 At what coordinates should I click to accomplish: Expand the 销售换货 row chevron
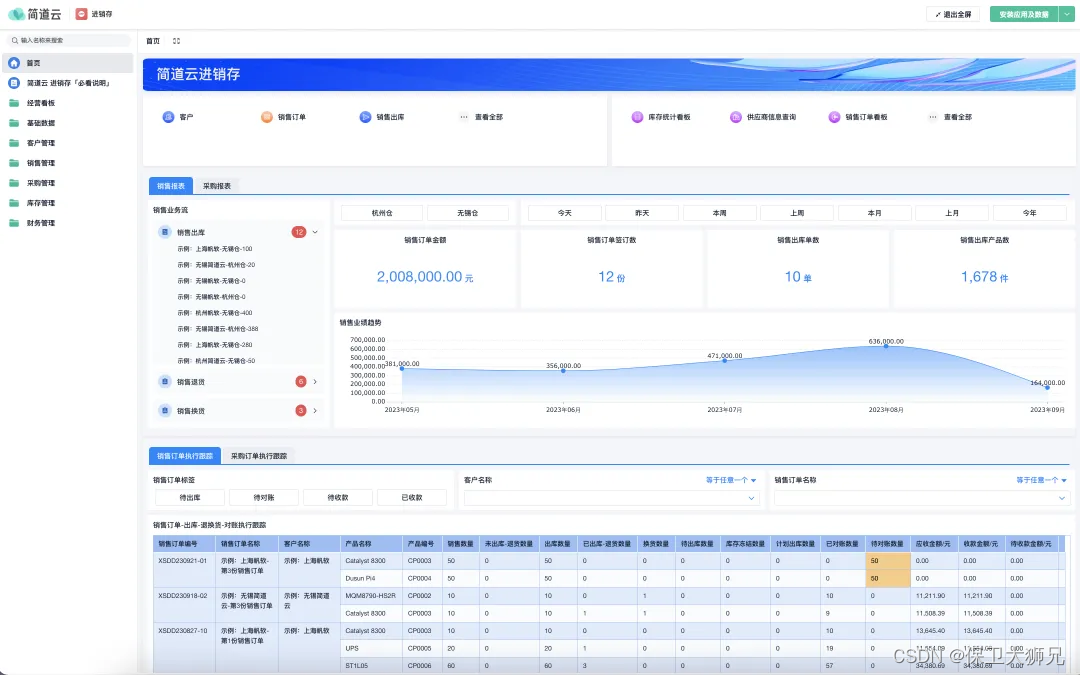point(315,411)
